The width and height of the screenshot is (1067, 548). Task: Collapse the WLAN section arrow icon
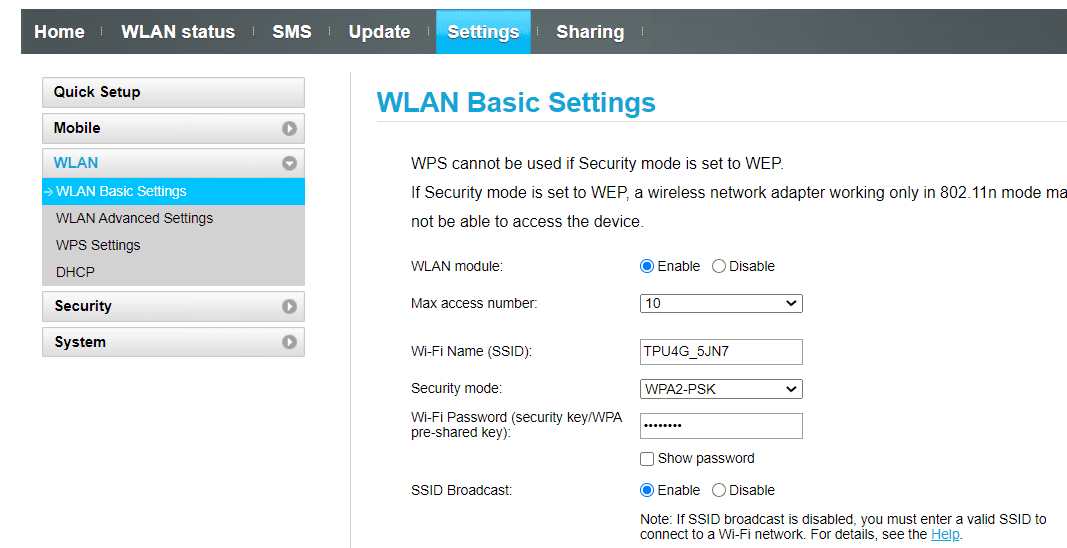click(x=289, y=163)
